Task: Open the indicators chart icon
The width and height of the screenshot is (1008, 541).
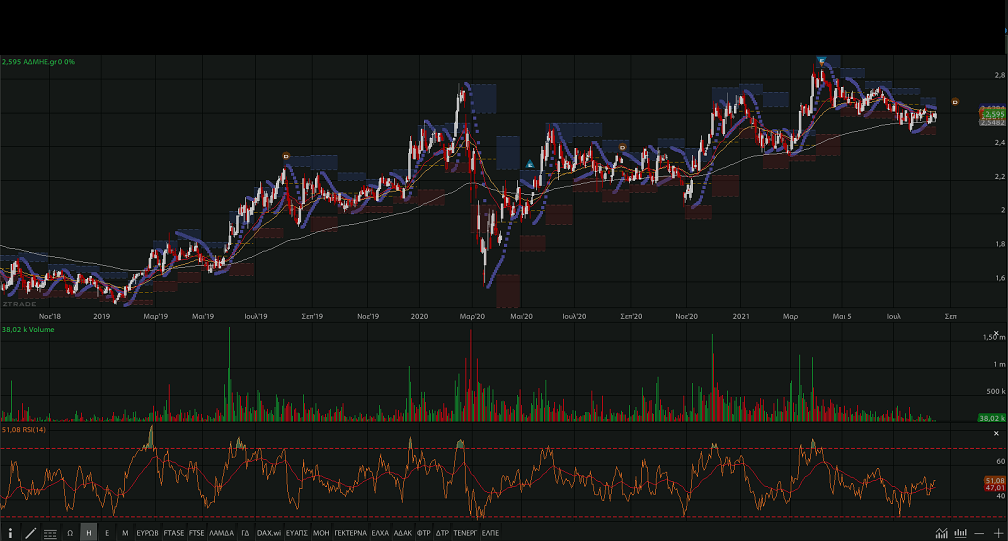Action: coord(941,533)
